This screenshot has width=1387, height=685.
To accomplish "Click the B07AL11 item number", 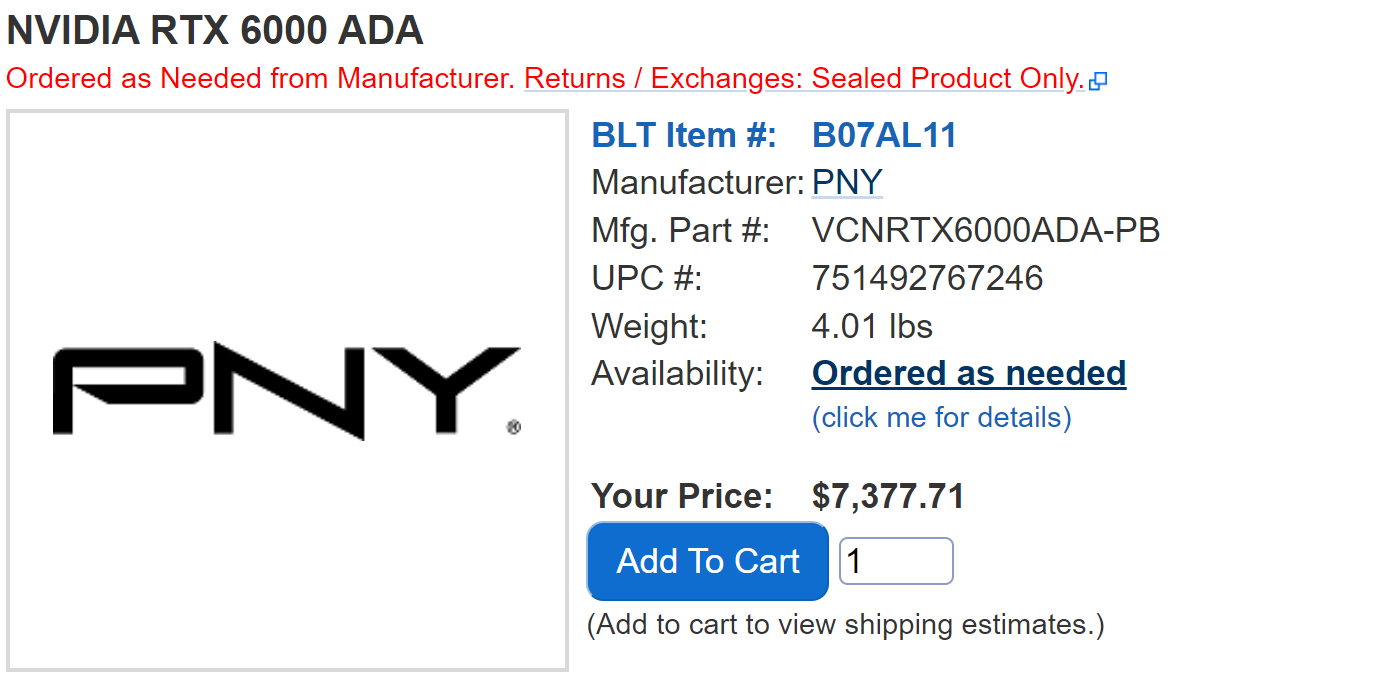I will point(884,135).
